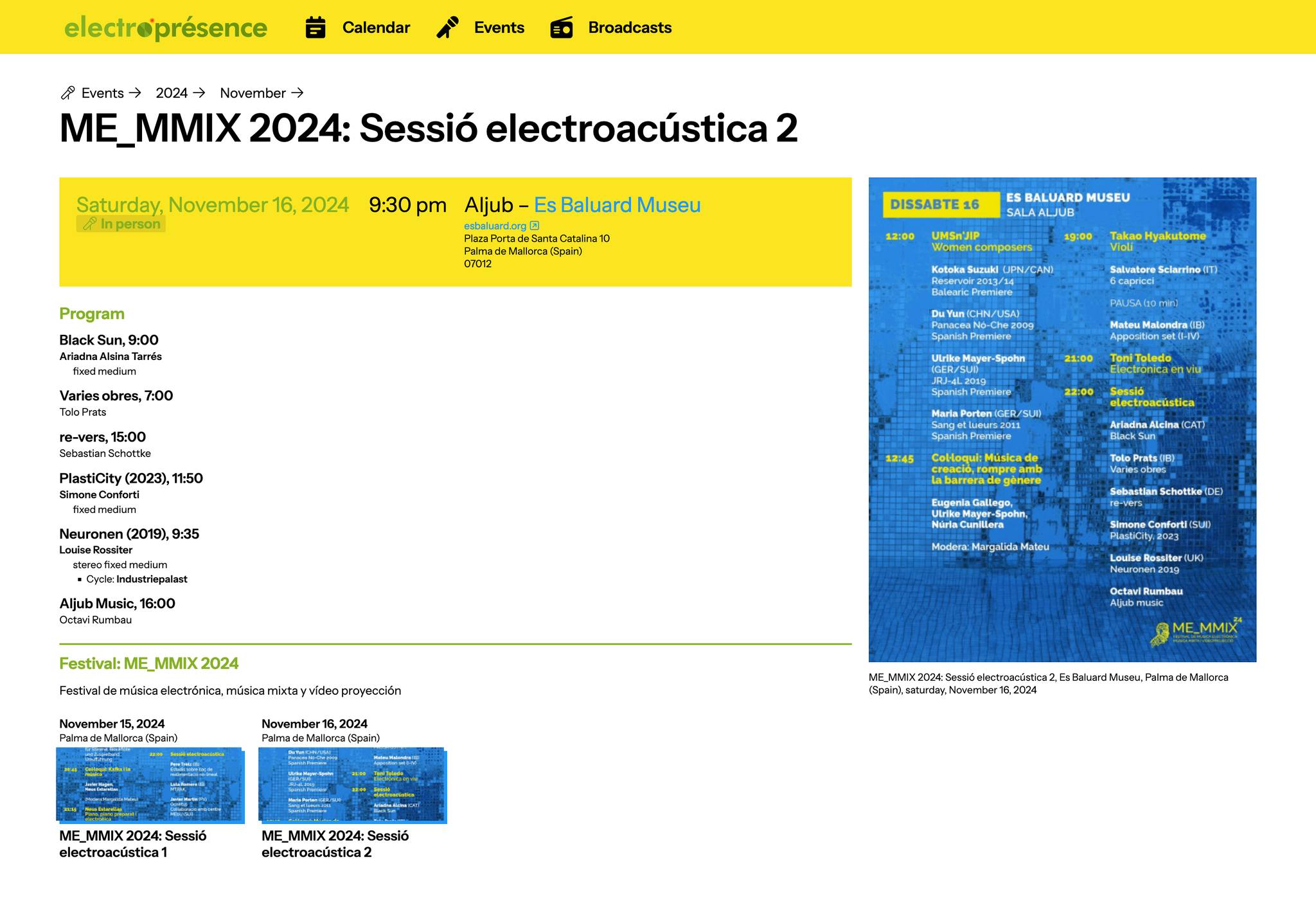
Task: Open the electroprésence home logo
Action: point(165,28)
